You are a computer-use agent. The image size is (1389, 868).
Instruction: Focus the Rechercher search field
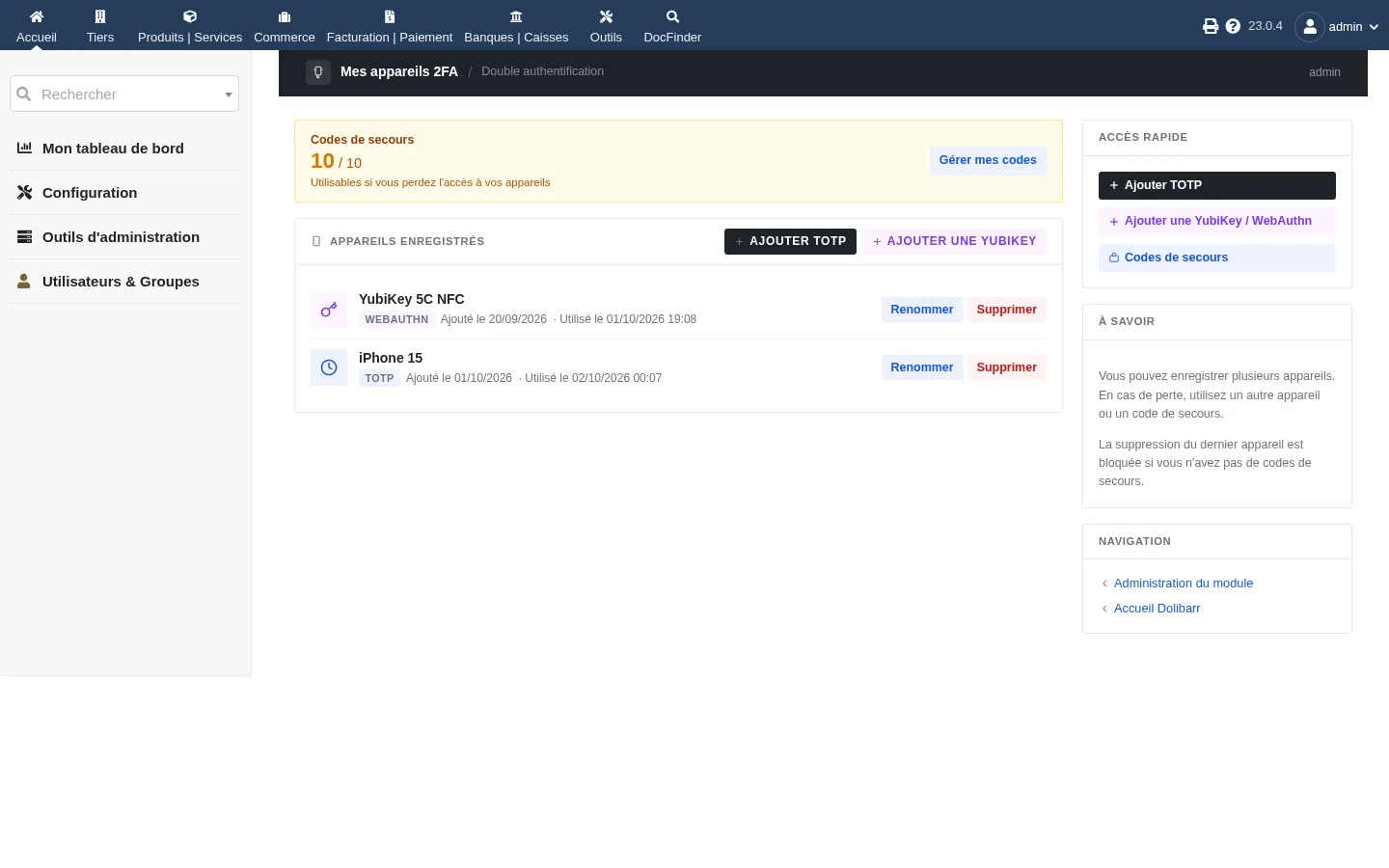[124, 94]
